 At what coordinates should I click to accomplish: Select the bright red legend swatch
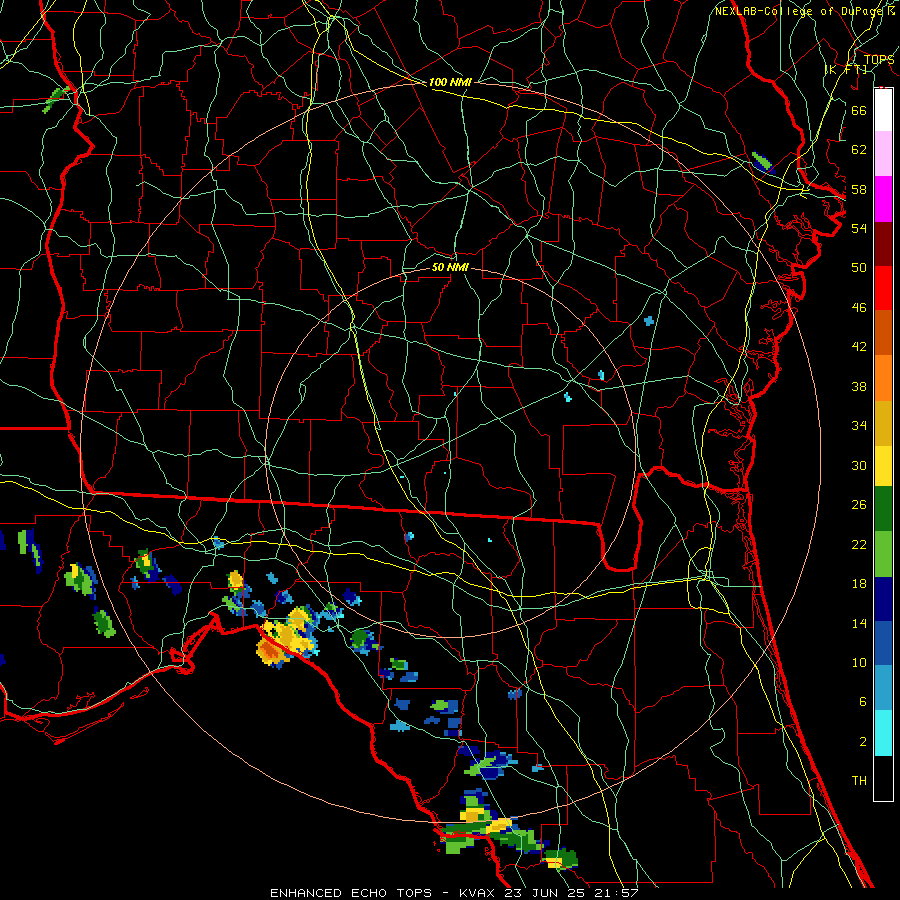tap(883, 288)
